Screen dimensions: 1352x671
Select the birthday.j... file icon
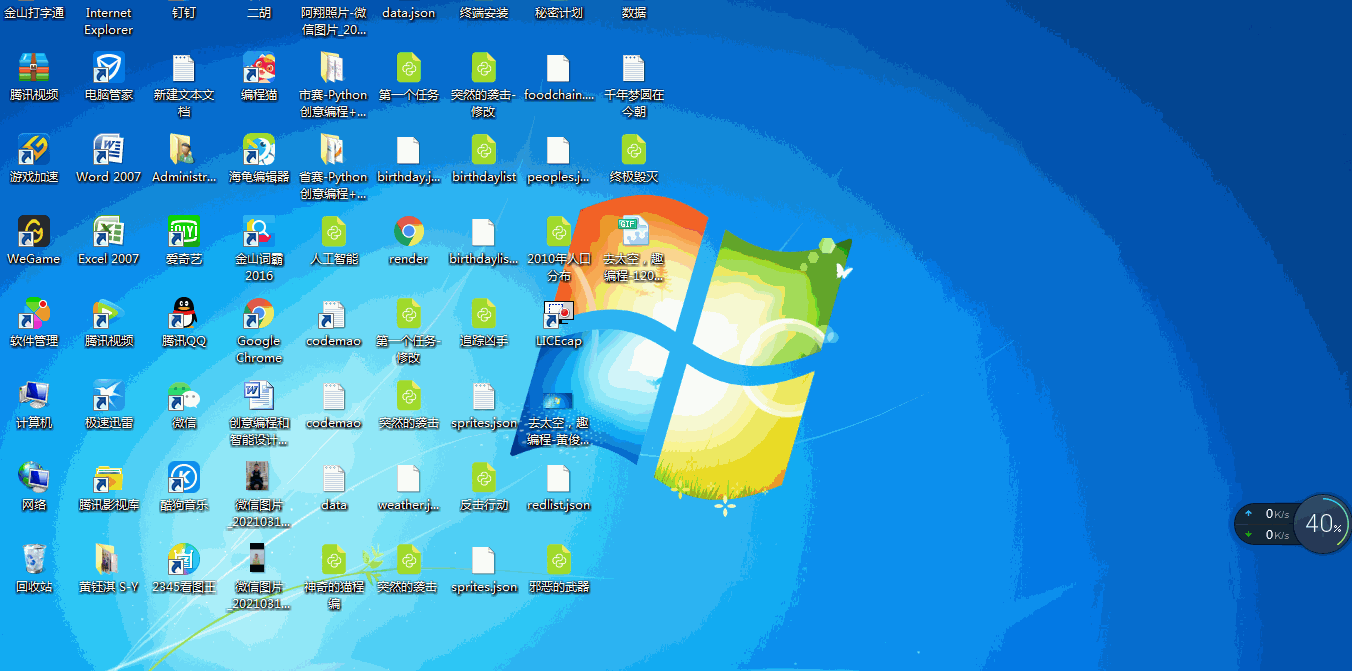409,150
